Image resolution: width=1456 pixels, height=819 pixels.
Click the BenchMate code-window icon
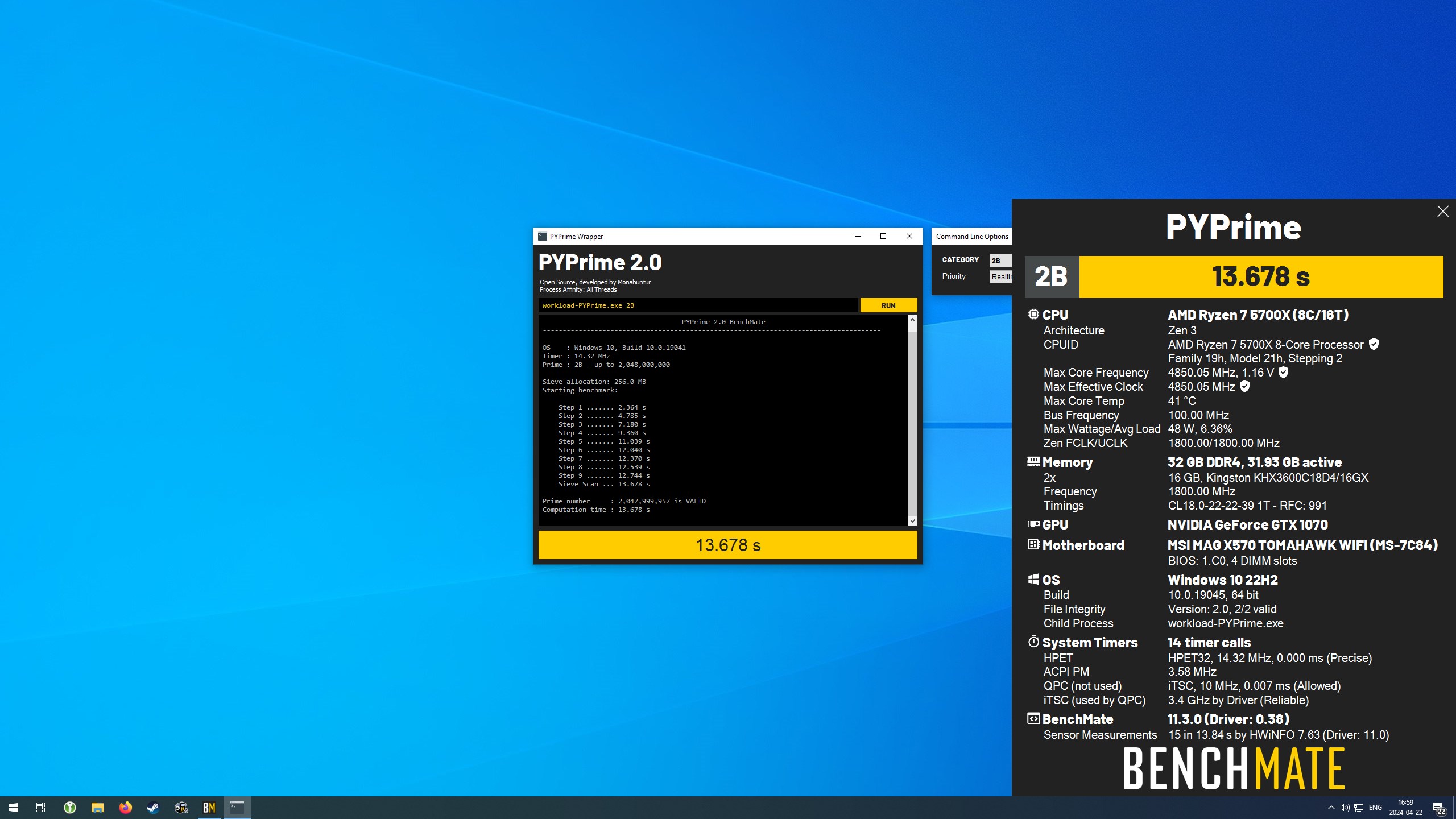1033,718
